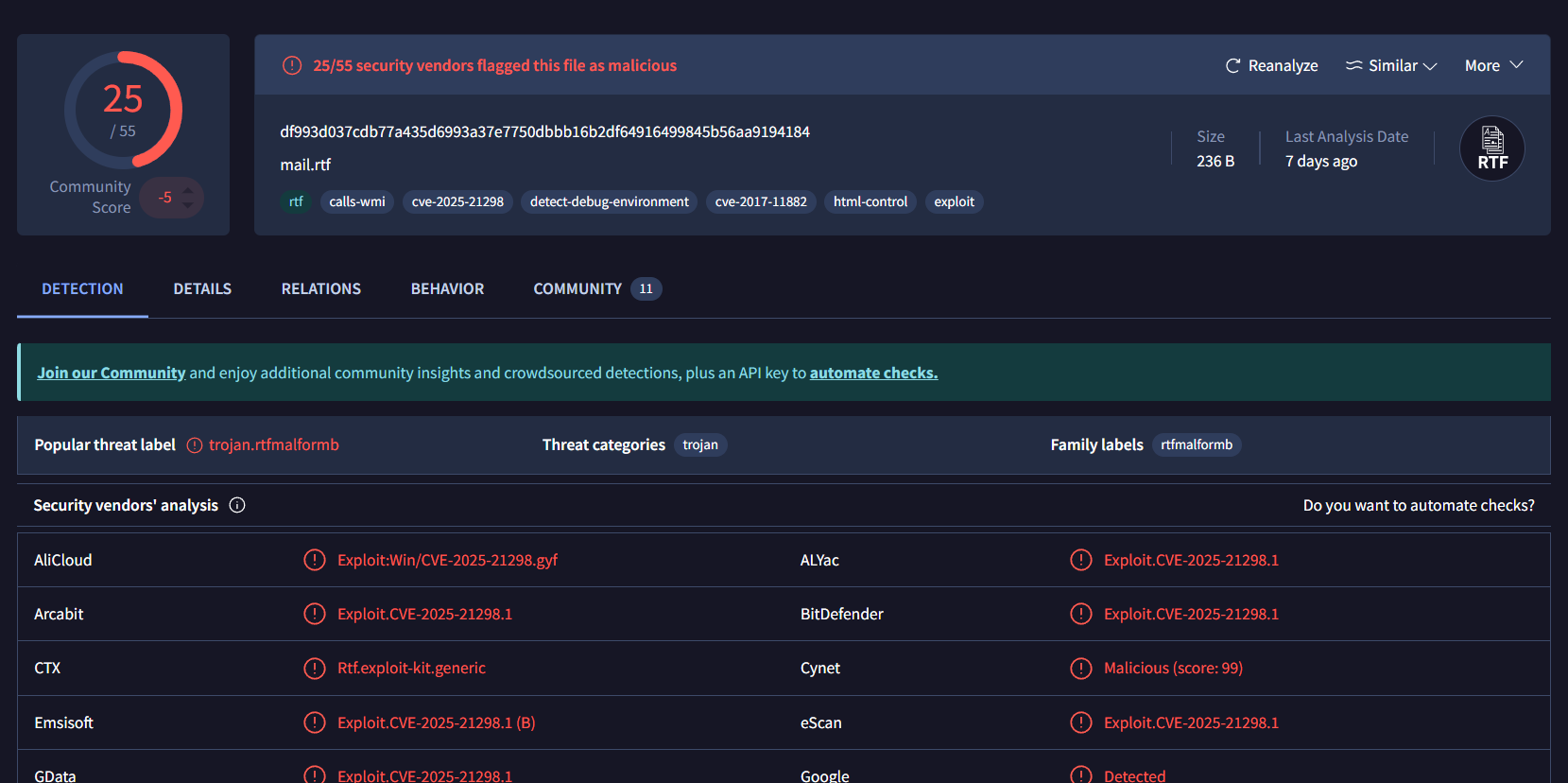The width and height of the screenshot is (1568, 783).
Task: Open the More dropdown menu
Action: point(1493,65)
